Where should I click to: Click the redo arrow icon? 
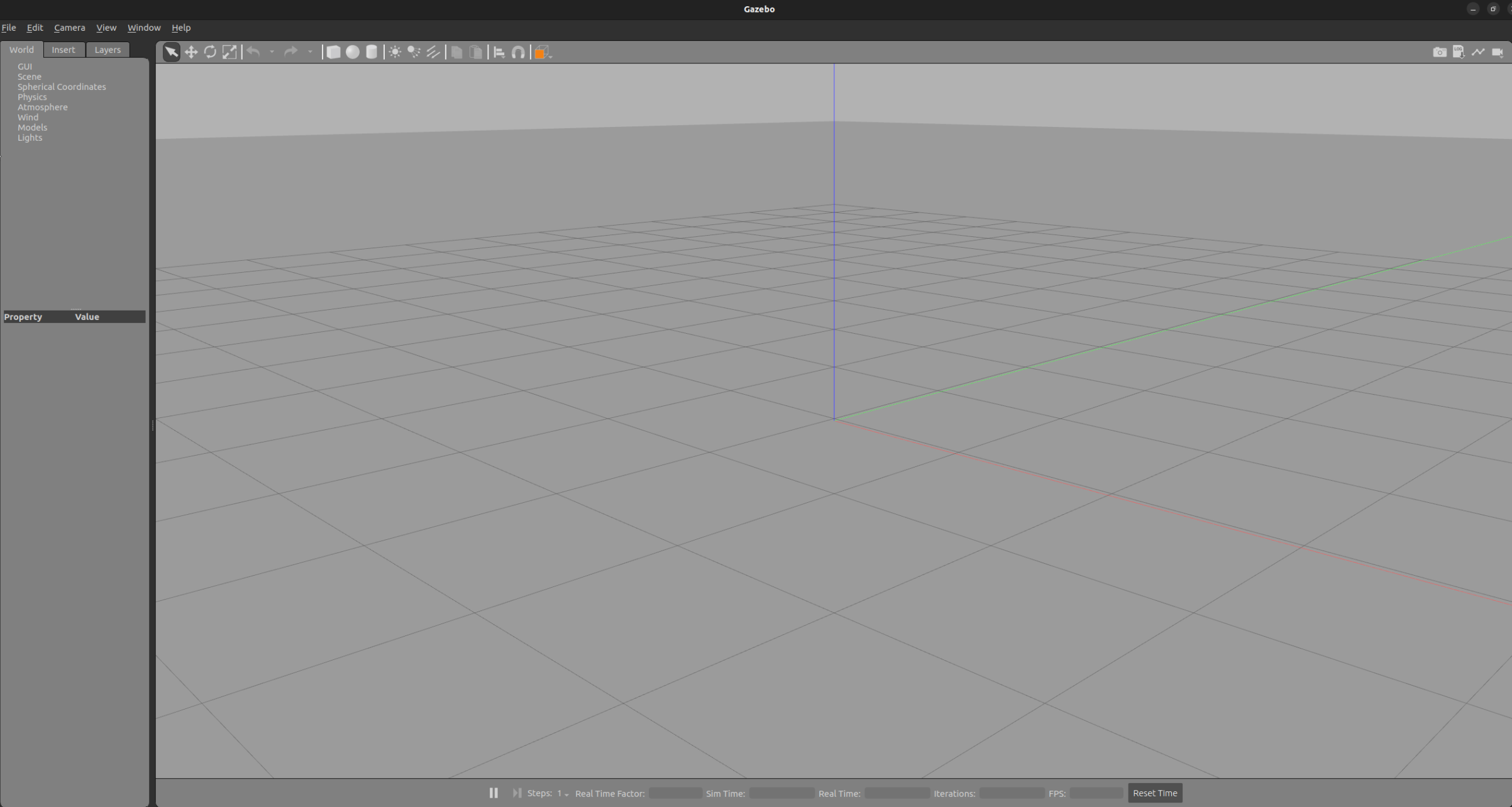pyautogui.click(x=290, y=52)
